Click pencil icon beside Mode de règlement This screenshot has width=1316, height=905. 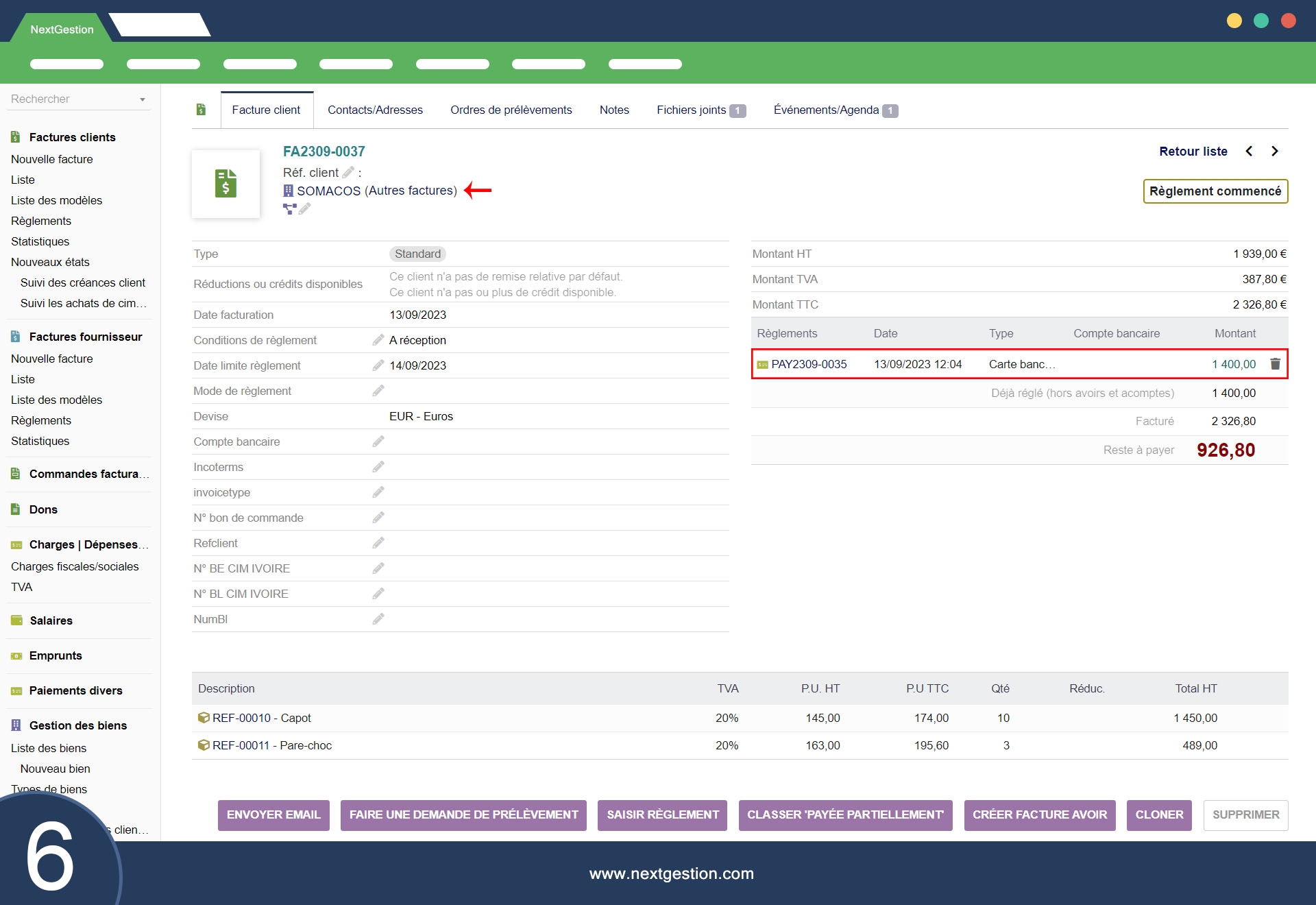[378, 391]
